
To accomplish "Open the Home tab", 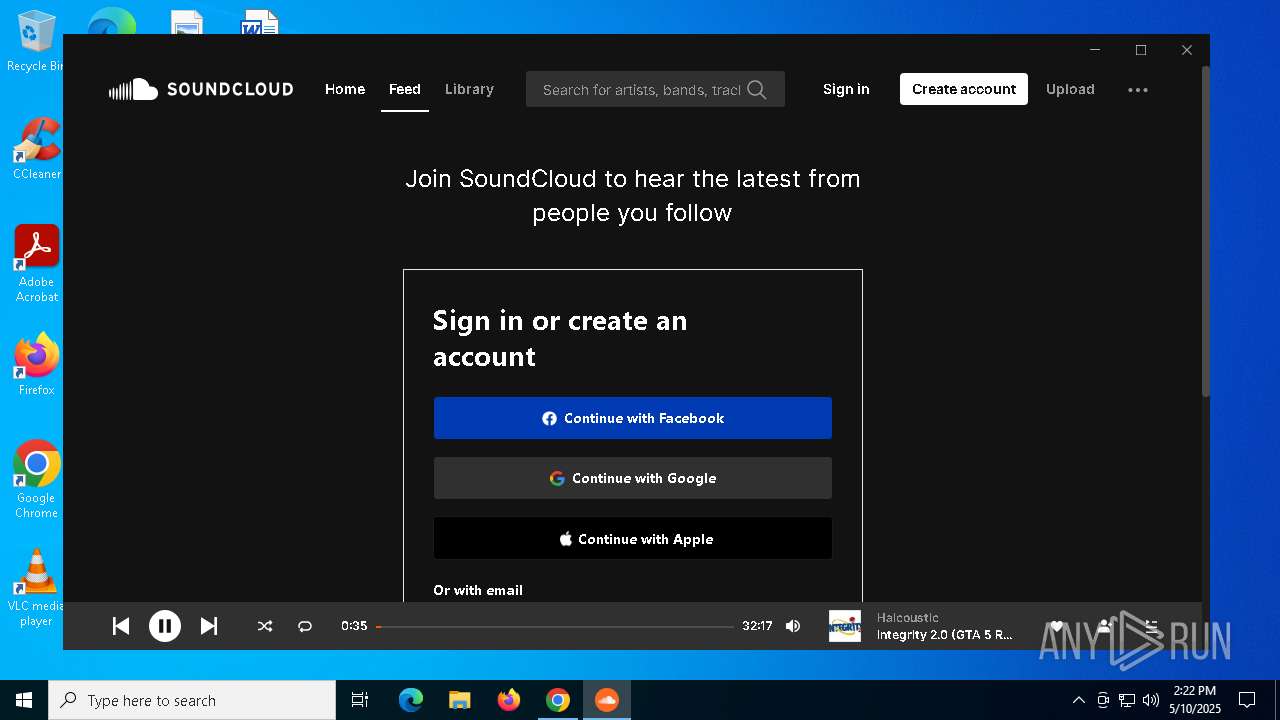I will click(x=345, y=89).
